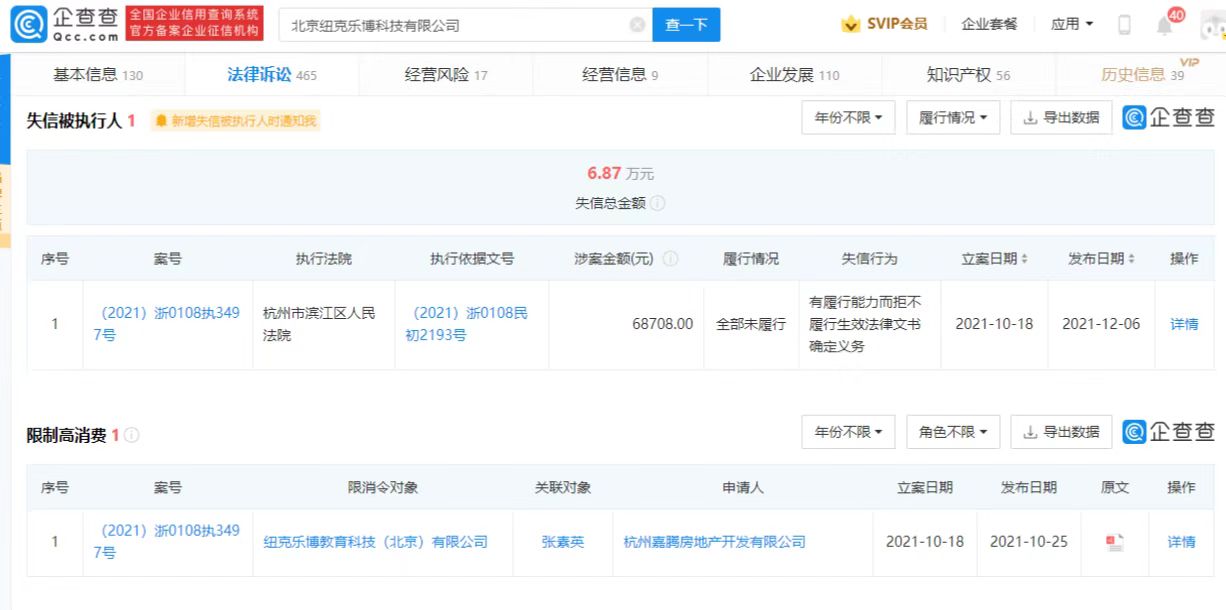Click the mobile phone icon in header

pyautogui.click(x=1124, y=25)
